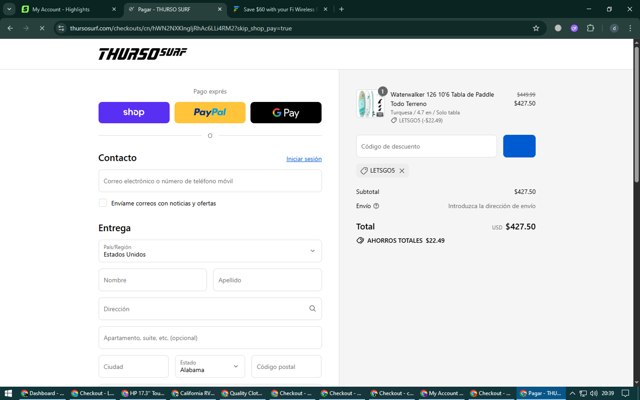Close the Pagar - THURSO SURF tab
The height and width of the screenshot is (400, 640).
click(x=220, y=9)
